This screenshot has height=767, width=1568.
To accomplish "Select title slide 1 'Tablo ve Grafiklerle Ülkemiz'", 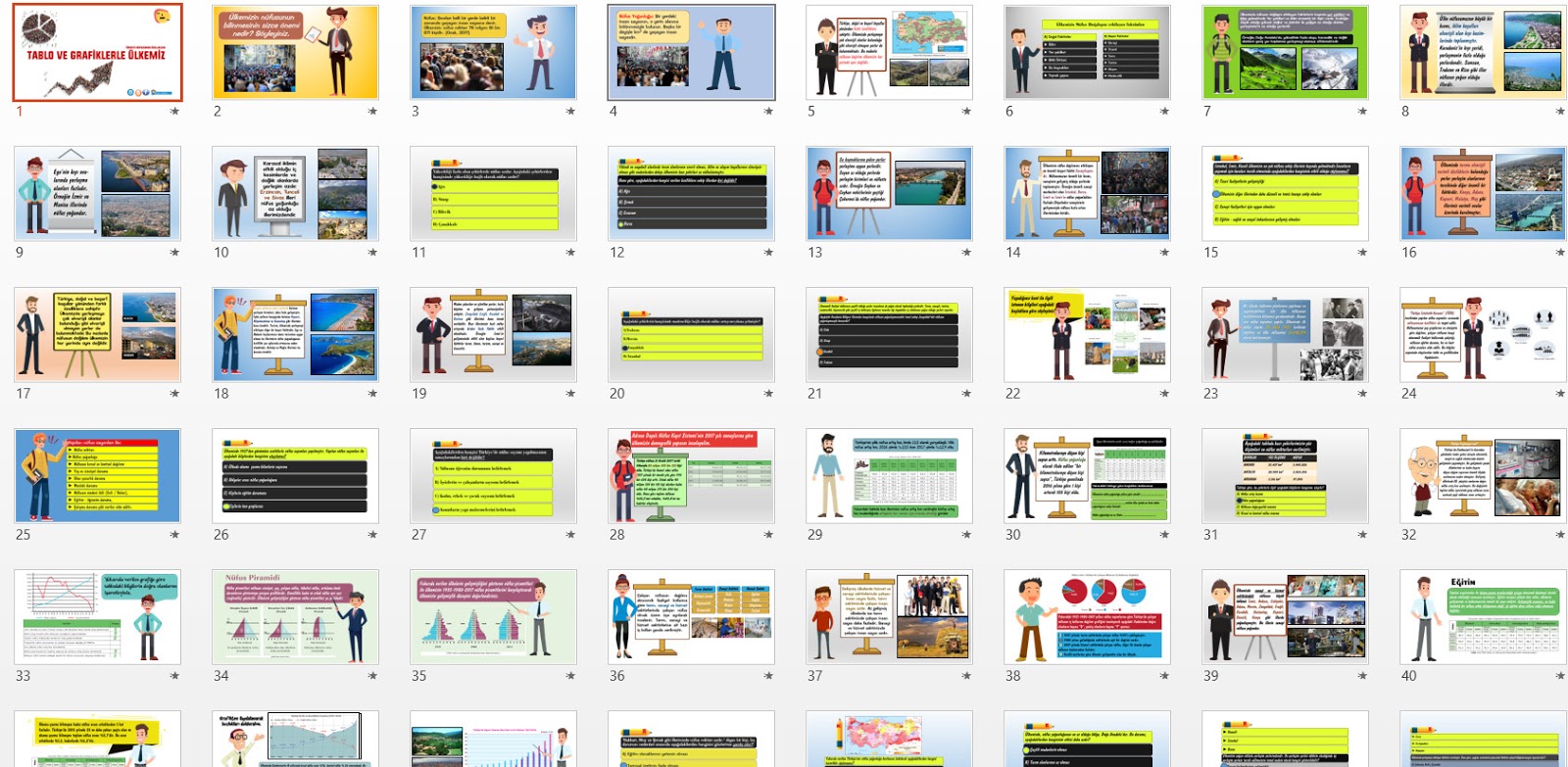I will coord(98,53).
